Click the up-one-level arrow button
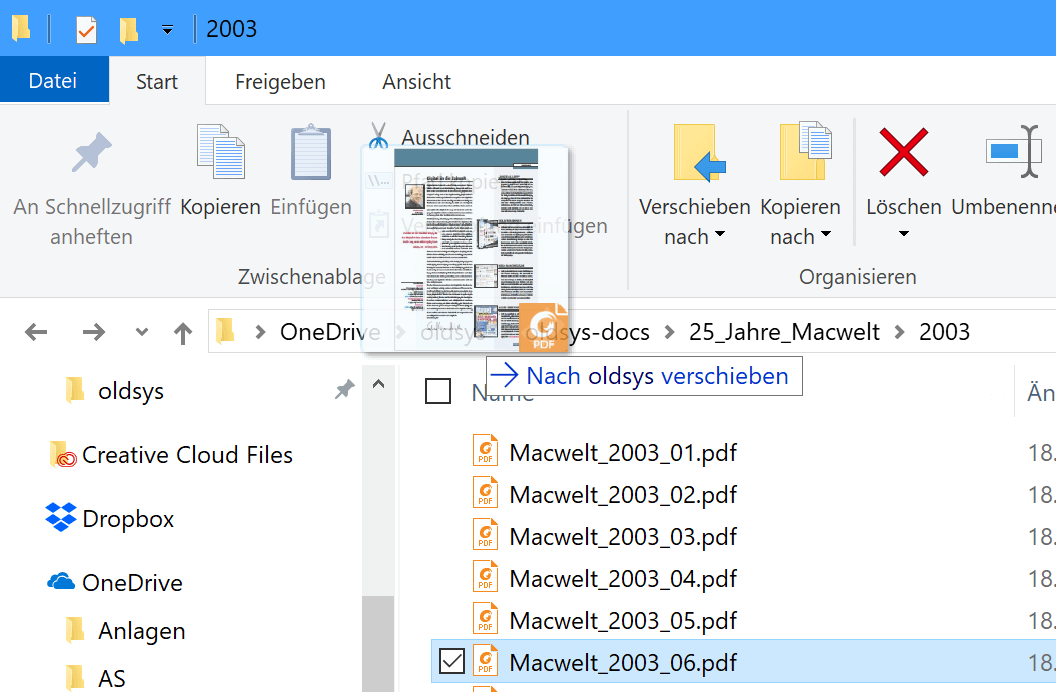The height and width of the screenshot is (692, 1056). [182, 331]
